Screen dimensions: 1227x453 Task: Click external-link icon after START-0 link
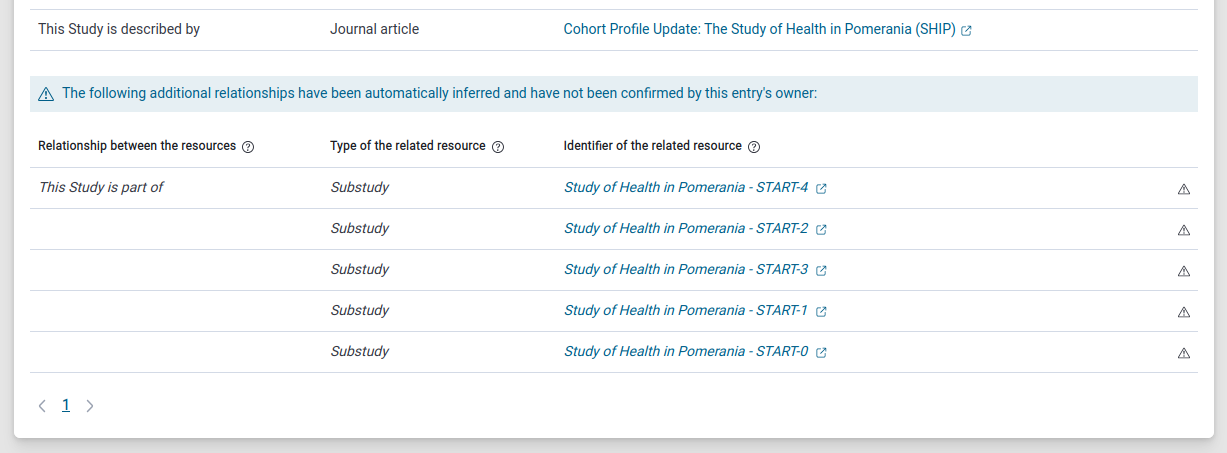(821, 353)
